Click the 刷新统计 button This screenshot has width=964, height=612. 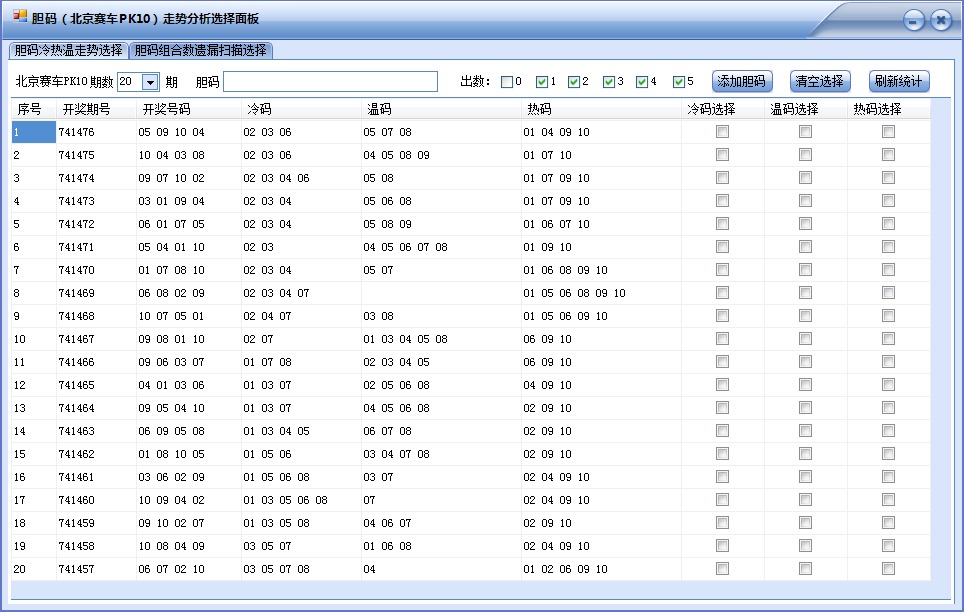click(x=896, y=81)
